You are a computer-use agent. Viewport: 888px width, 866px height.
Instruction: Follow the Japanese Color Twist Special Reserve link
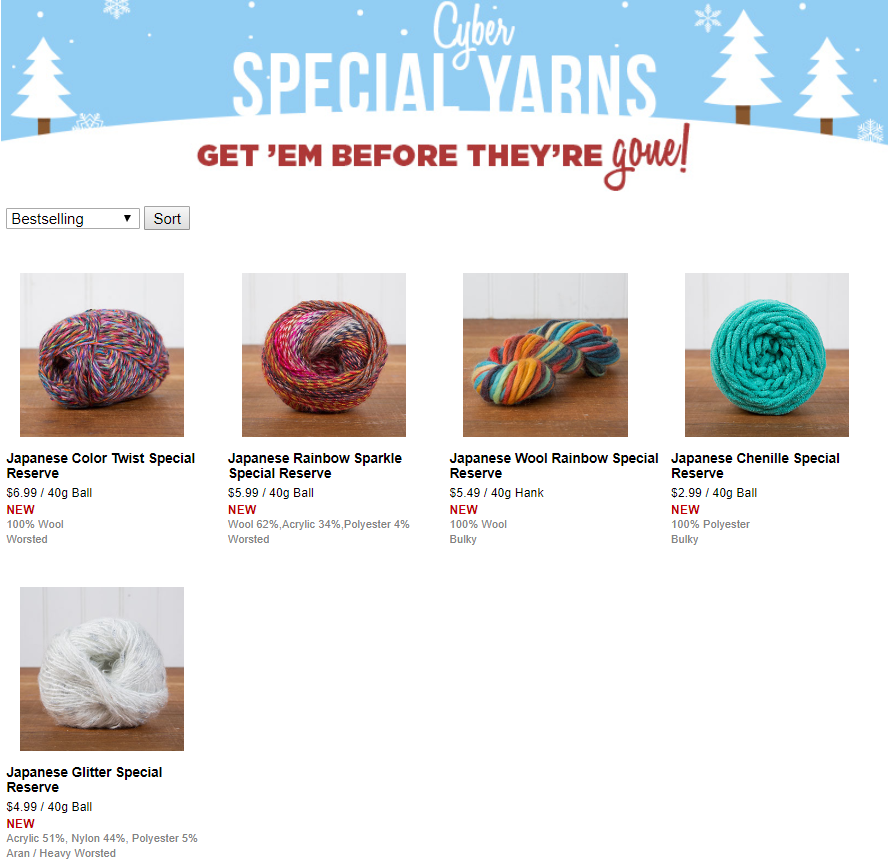(x=101, y=466)
